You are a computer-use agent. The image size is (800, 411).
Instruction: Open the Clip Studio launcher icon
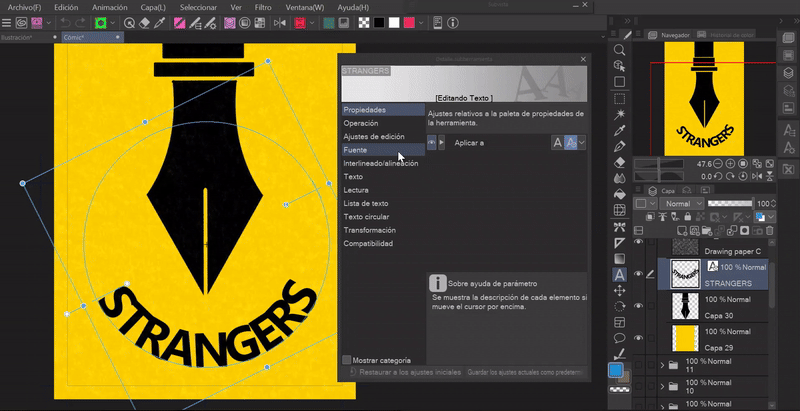[21, 23]
